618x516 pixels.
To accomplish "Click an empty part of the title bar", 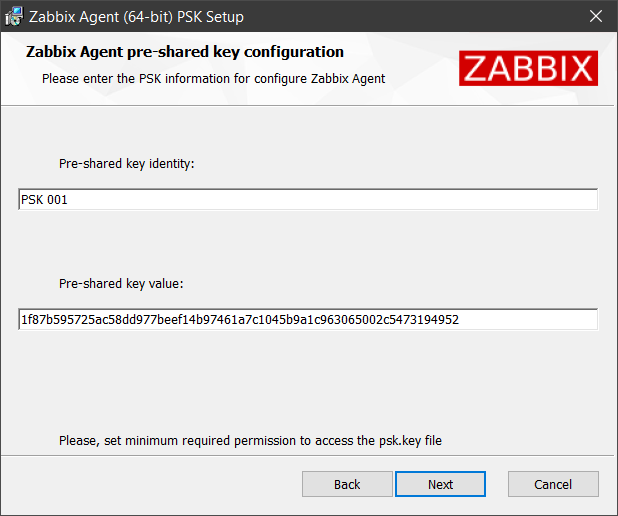I will click(414, 16).
